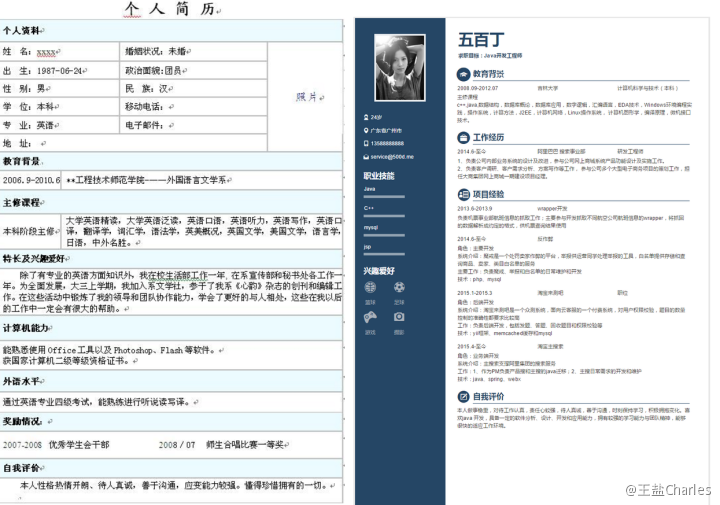Click the C++ skill level bar
The width and height of the screenshot is (720, 505).
point(384,216)
